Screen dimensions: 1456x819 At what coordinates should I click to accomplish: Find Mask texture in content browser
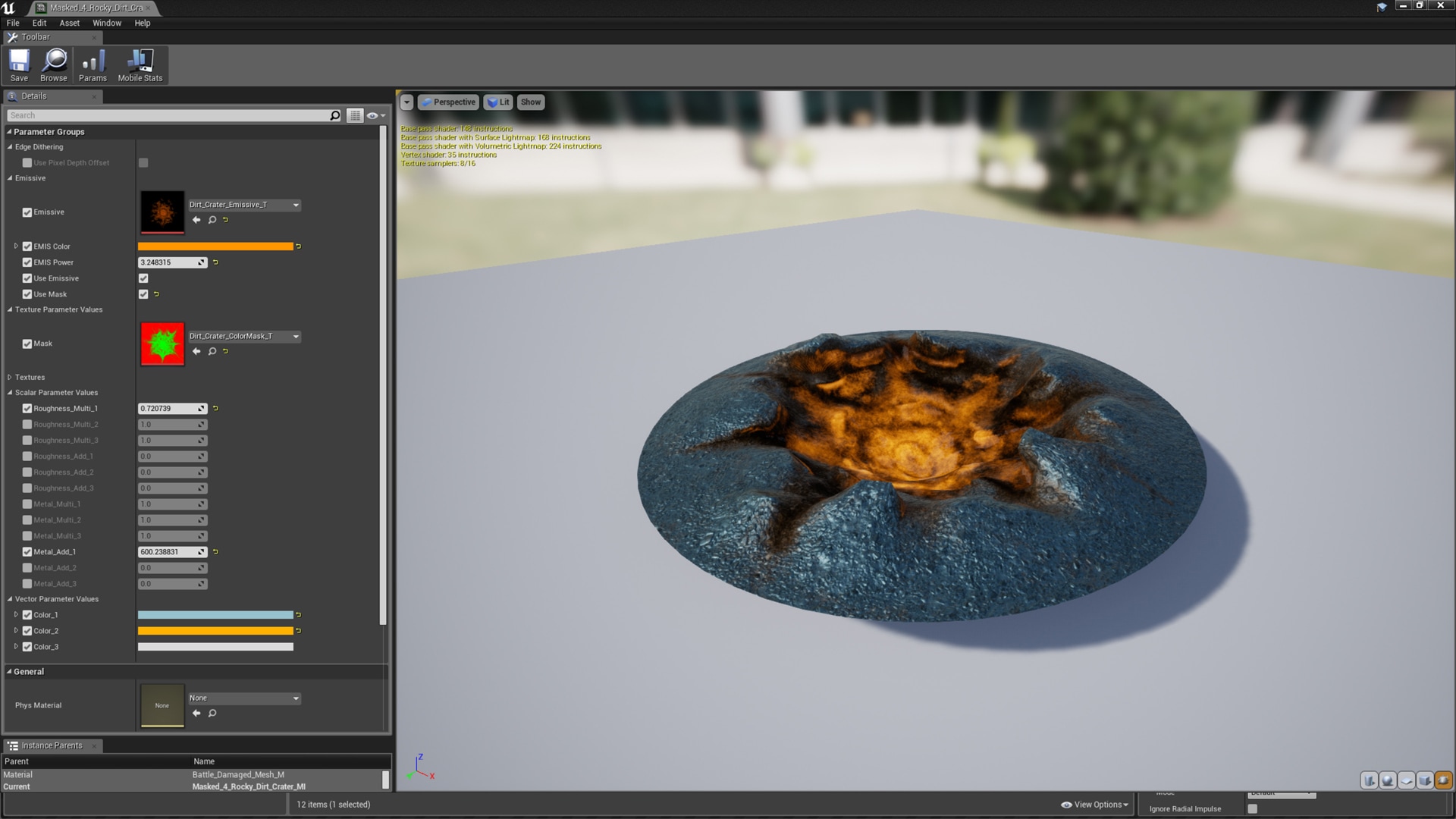click(x=212, y=351)
